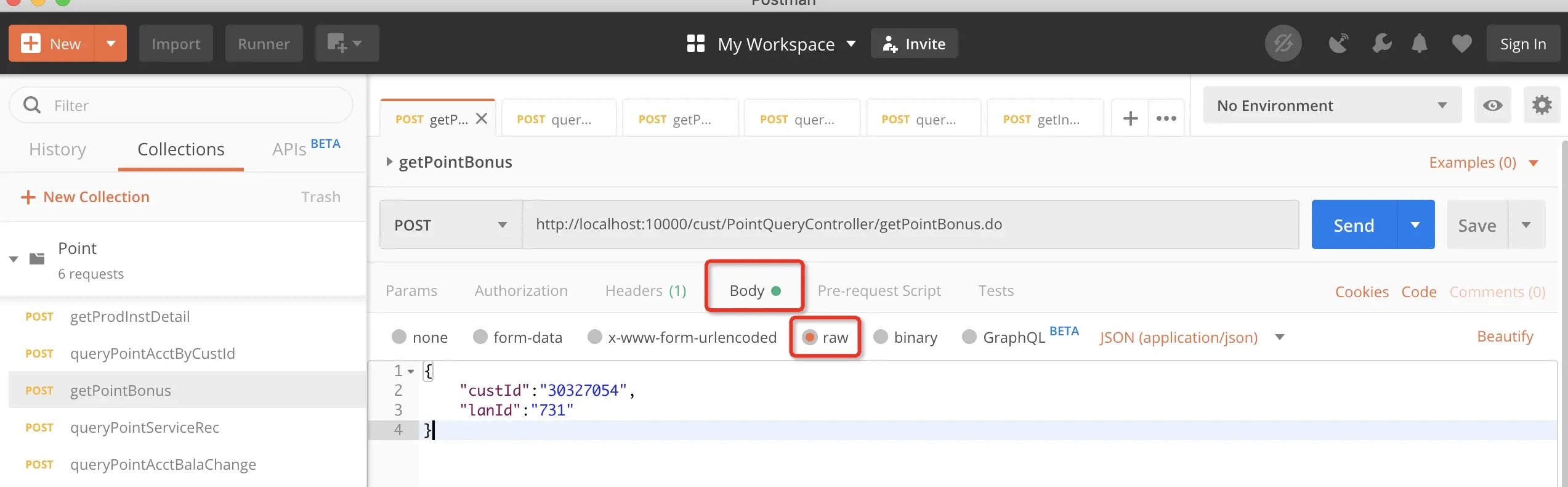
Task: Open the New button dropdown arrow
Action: (x=111, y=44)
